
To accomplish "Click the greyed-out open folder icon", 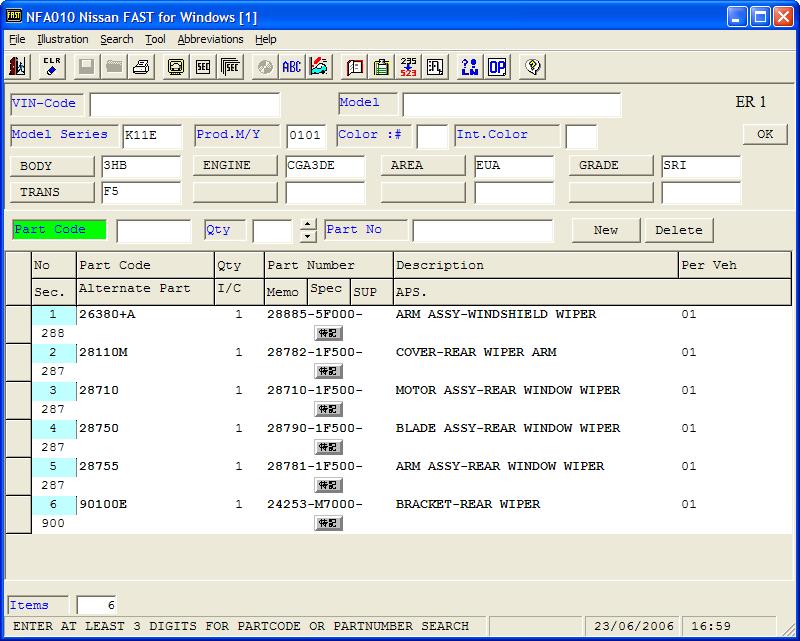I will click(x=114, y=67).
